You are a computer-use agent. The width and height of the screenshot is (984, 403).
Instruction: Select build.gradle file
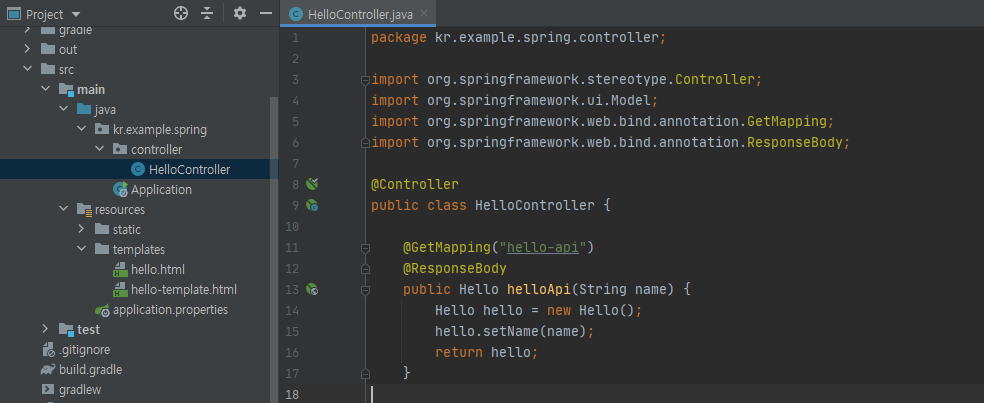point(90,370)
